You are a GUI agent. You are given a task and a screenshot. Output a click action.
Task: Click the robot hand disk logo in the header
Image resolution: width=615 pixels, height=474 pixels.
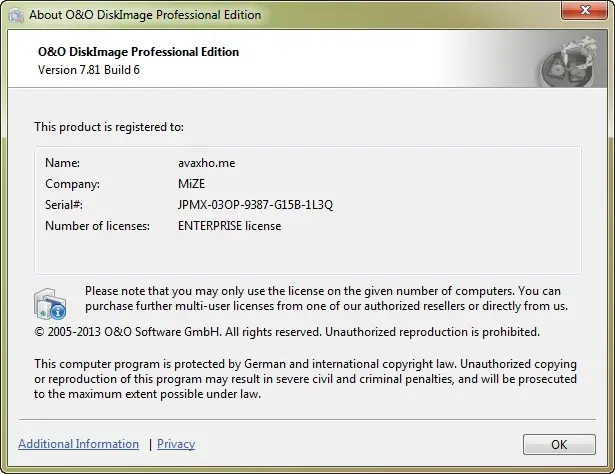[568, 61]
